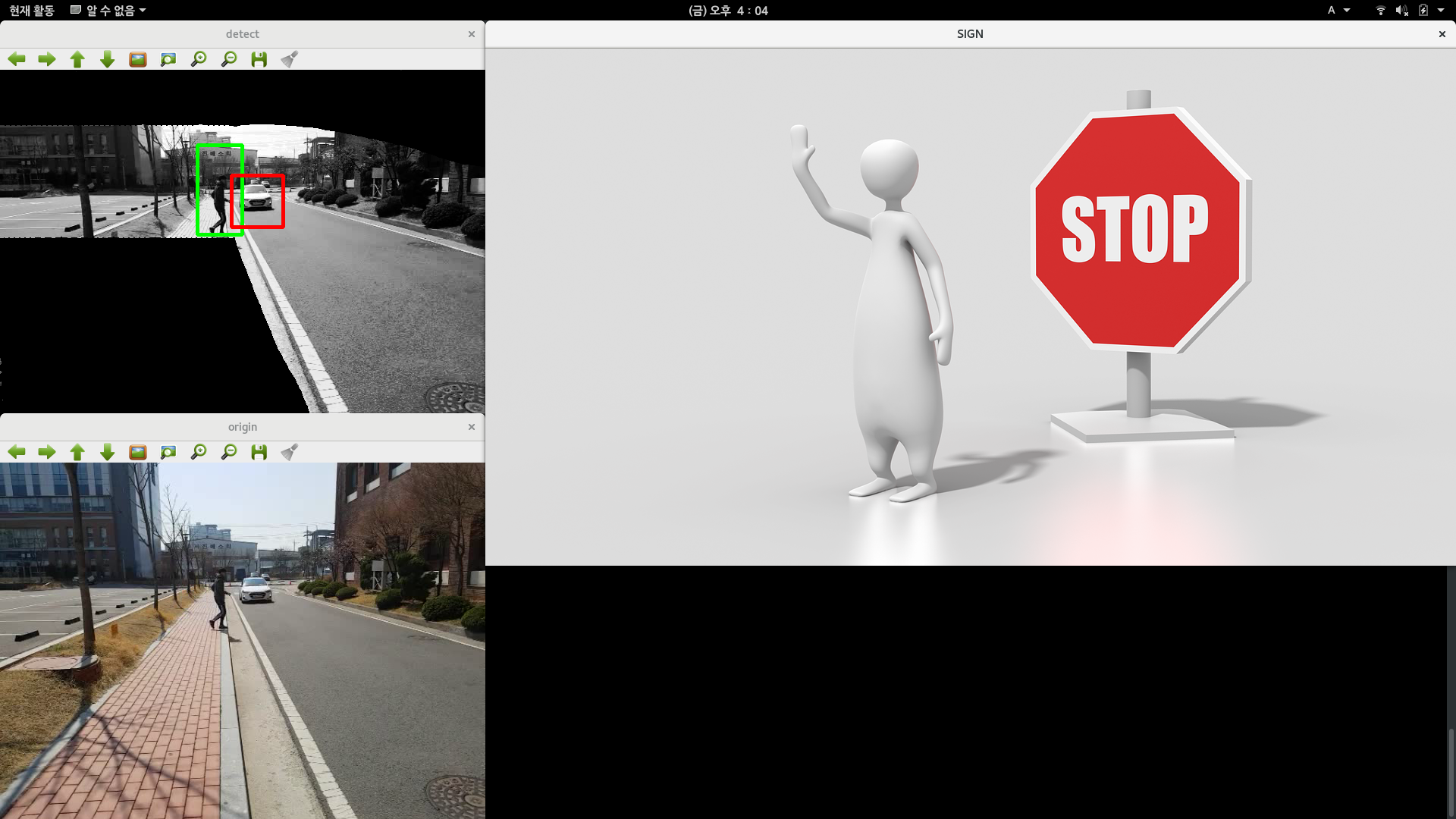
Task: Open the input source 'A' dropdown
Action: (x=1338, y=11)
